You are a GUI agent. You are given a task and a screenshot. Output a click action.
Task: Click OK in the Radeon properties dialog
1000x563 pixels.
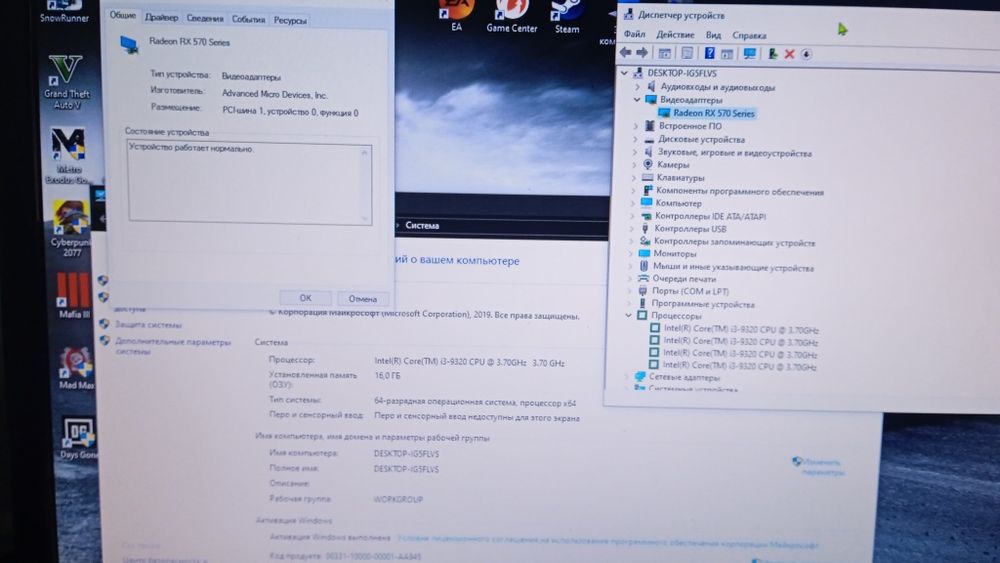(x=305, y=298)
